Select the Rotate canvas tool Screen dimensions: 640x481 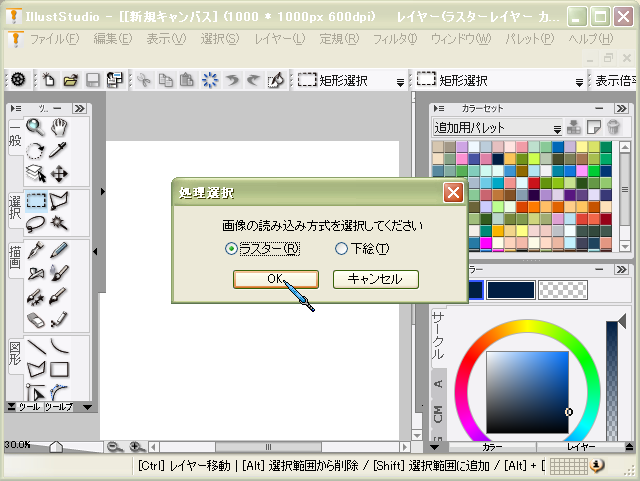pos(36,151)
